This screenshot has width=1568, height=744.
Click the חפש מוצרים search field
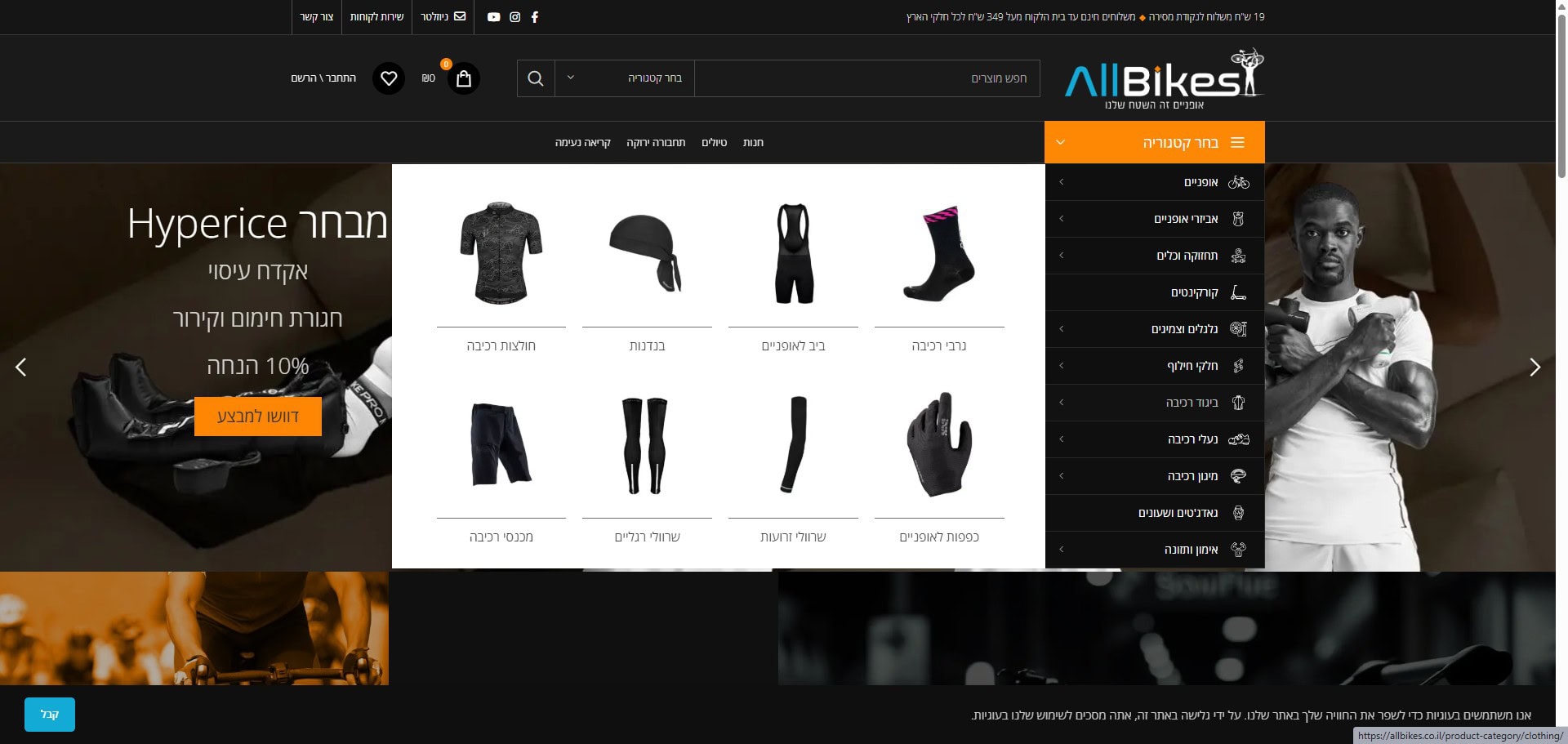(x=866, y=78)
